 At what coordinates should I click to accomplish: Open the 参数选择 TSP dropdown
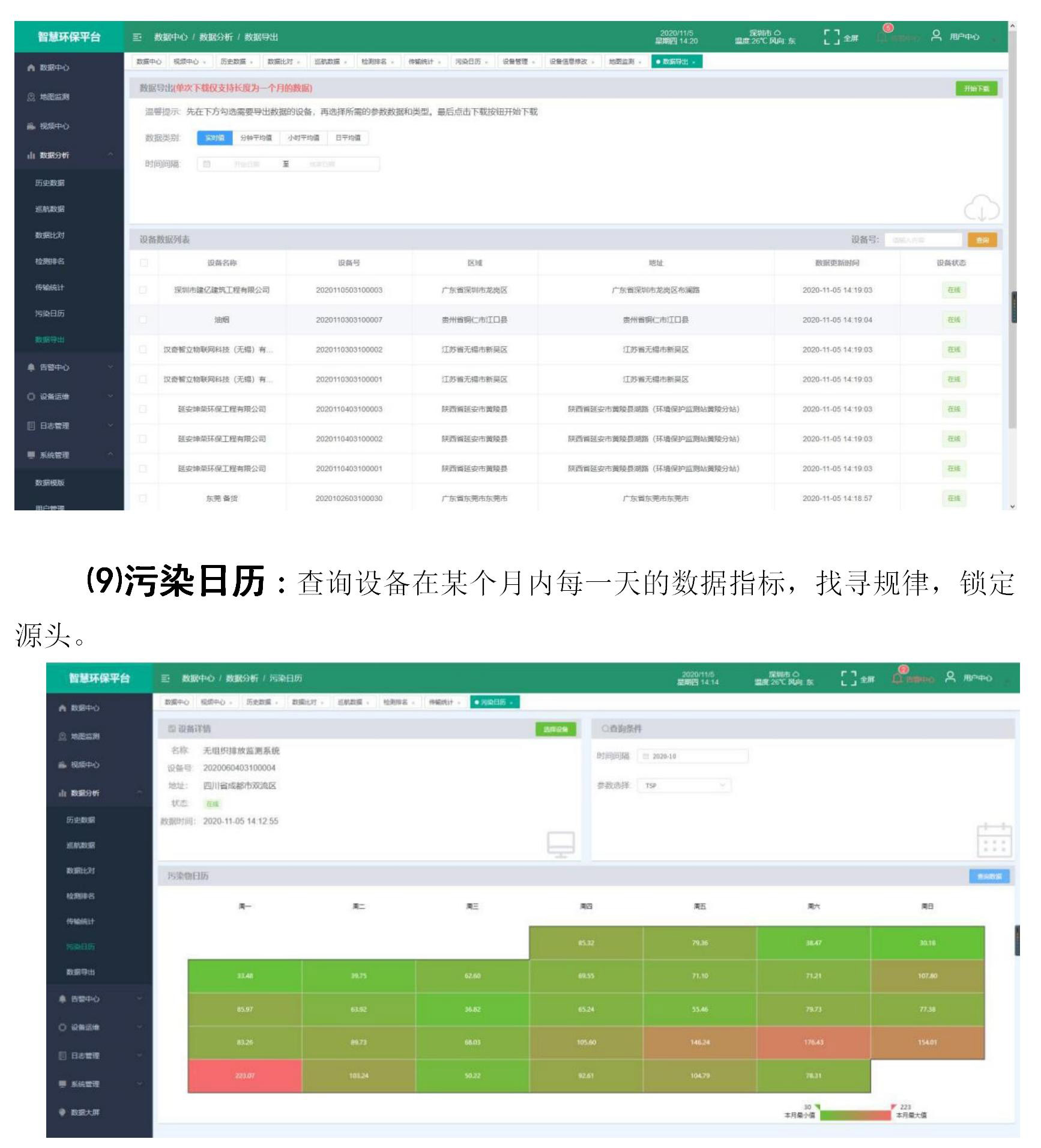[x=684, y=785]
